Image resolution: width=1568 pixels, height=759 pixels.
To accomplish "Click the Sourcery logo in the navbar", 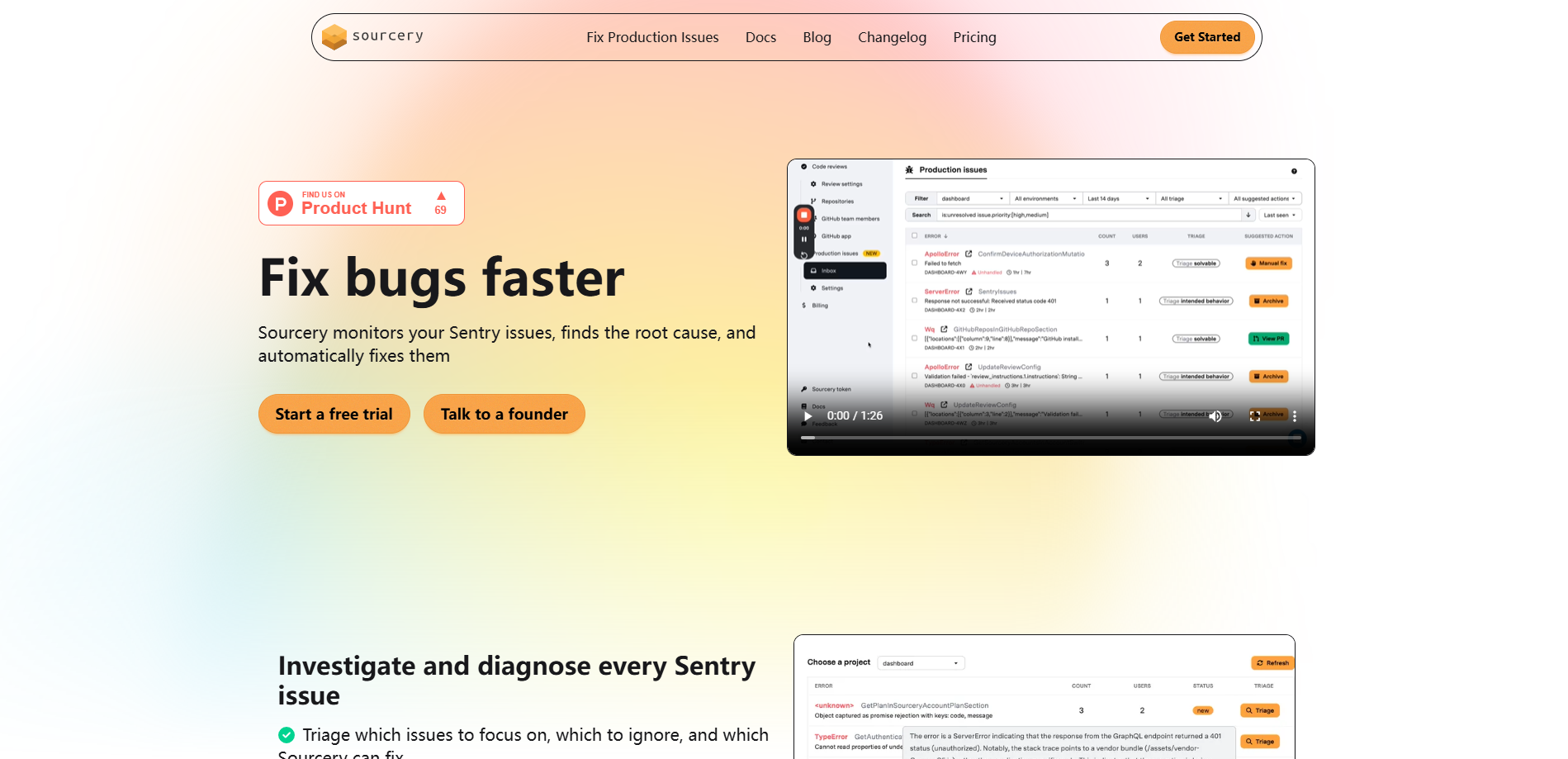I will (372, 36).
